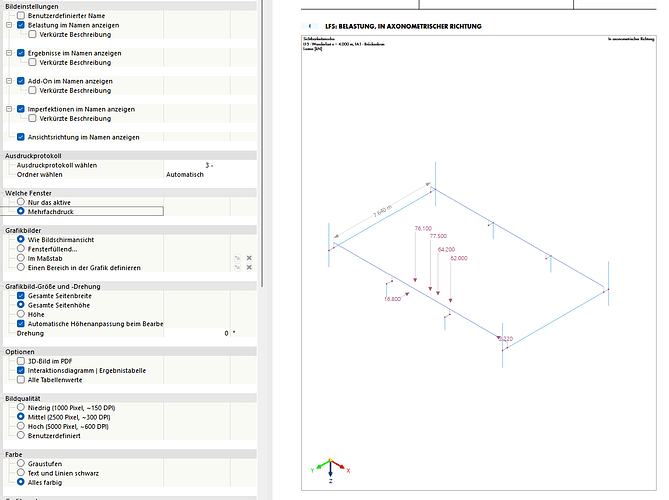This screenshot has height=500, width=669.
Task: Open the Ausdruckprotokoll wählen value dropdown
Action: coord(208,165)
